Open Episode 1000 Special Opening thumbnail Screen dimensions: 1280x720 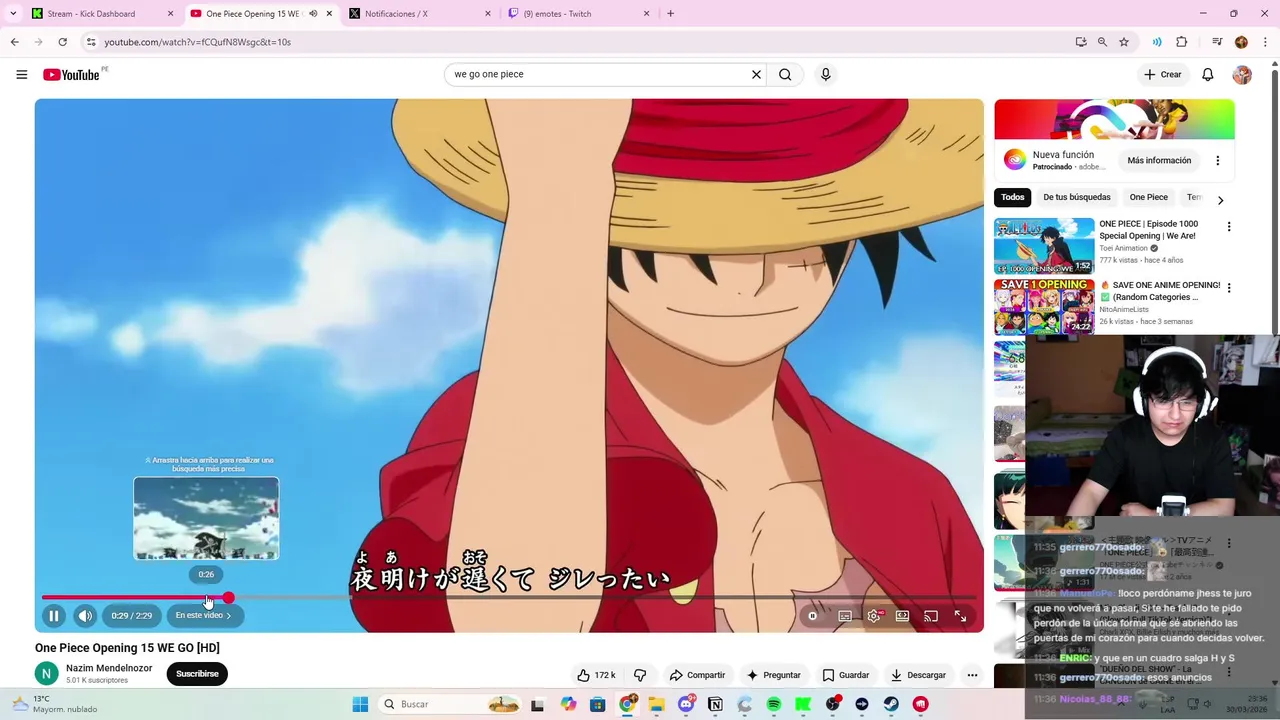[x=1044, y=246]
